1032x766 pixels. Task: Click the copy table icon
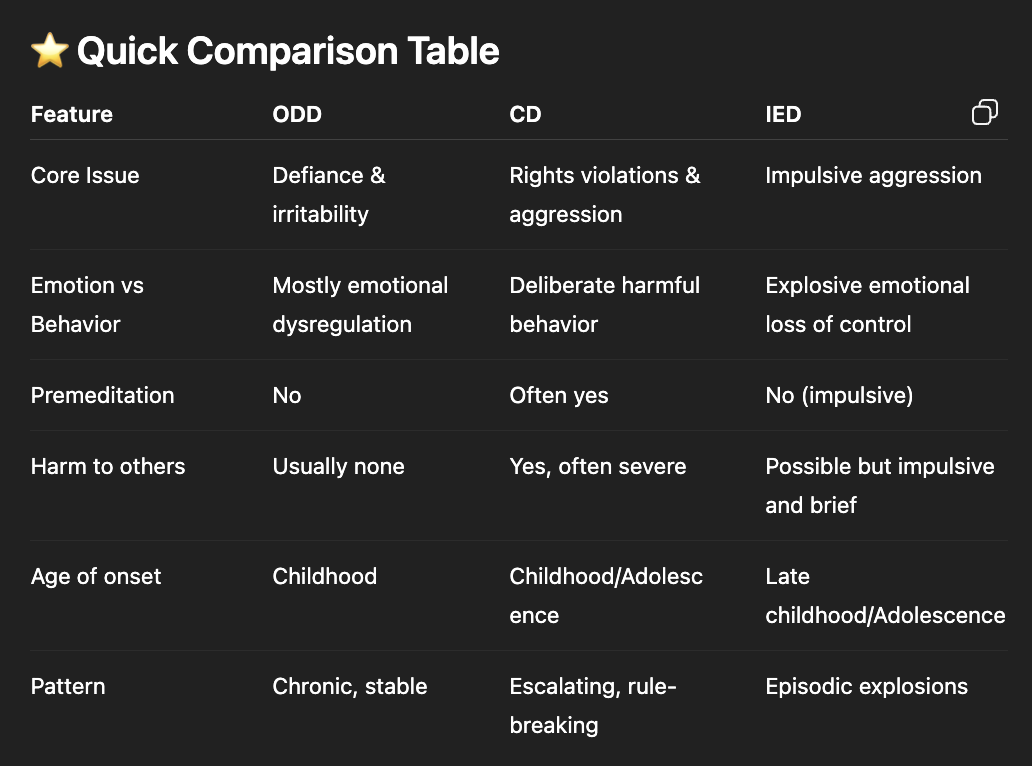pos(984,113)
